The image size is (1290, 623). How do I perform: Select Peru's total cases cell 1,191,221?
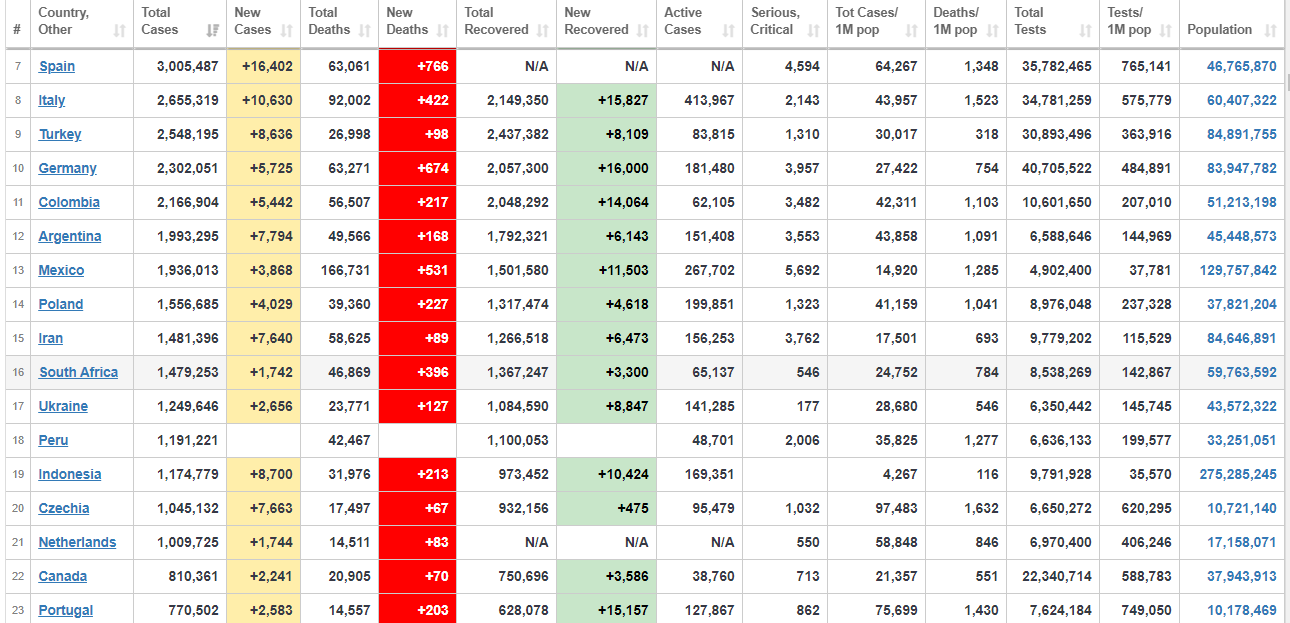[x=180, y=440]
